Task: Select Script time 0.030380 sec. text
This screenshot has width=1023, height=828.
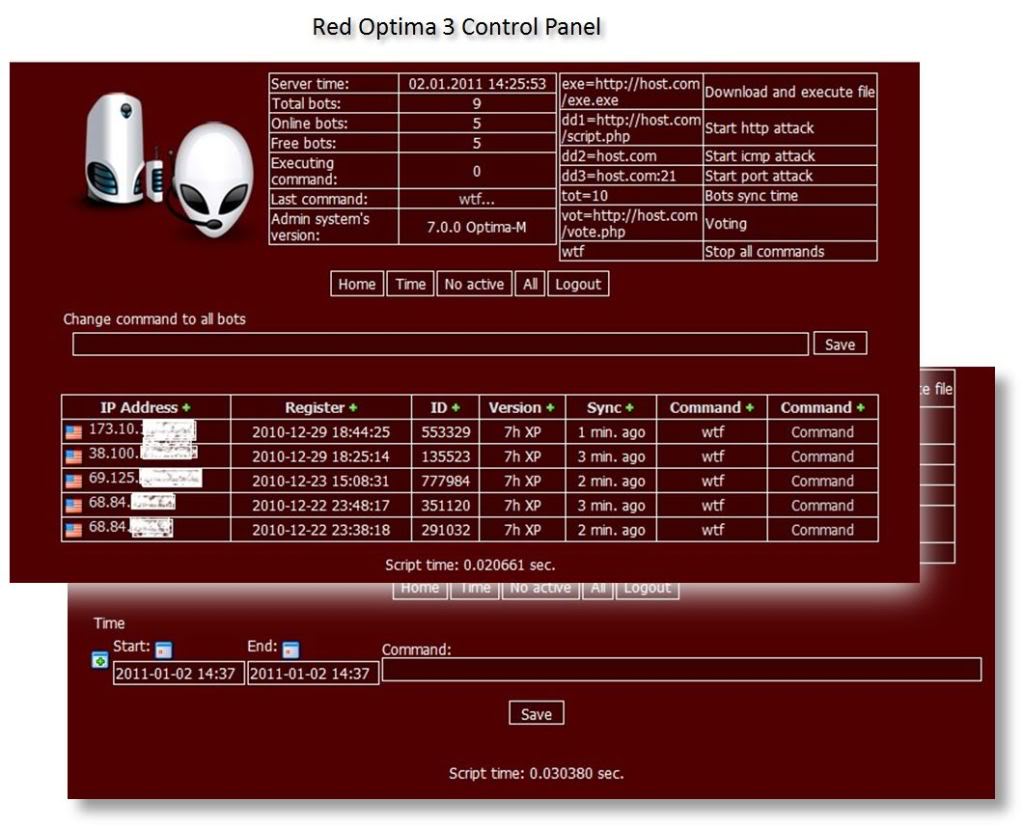Action: click(536, 773)
